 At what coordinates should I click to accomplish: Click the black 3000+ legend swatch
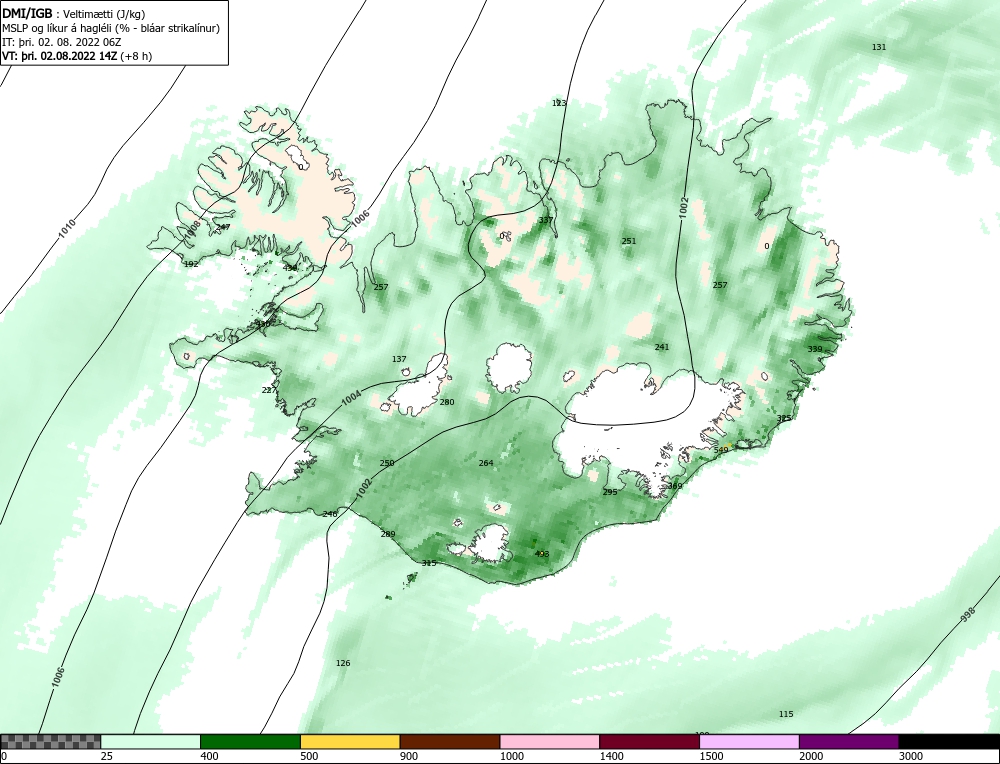tap(950, 741)
